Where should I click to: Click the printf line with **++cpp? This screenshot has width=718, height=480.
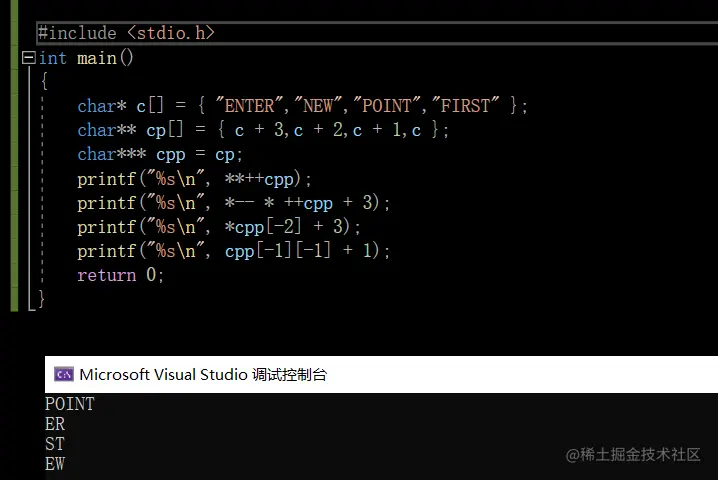point(194,179)
